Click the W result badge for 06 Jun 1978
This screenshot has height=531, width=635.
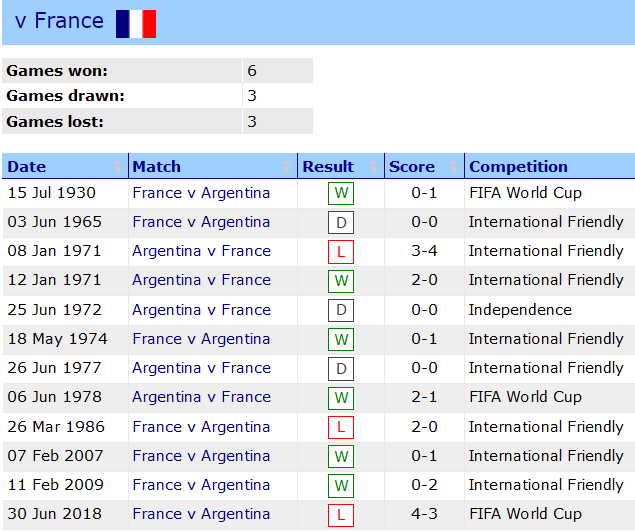341,397
